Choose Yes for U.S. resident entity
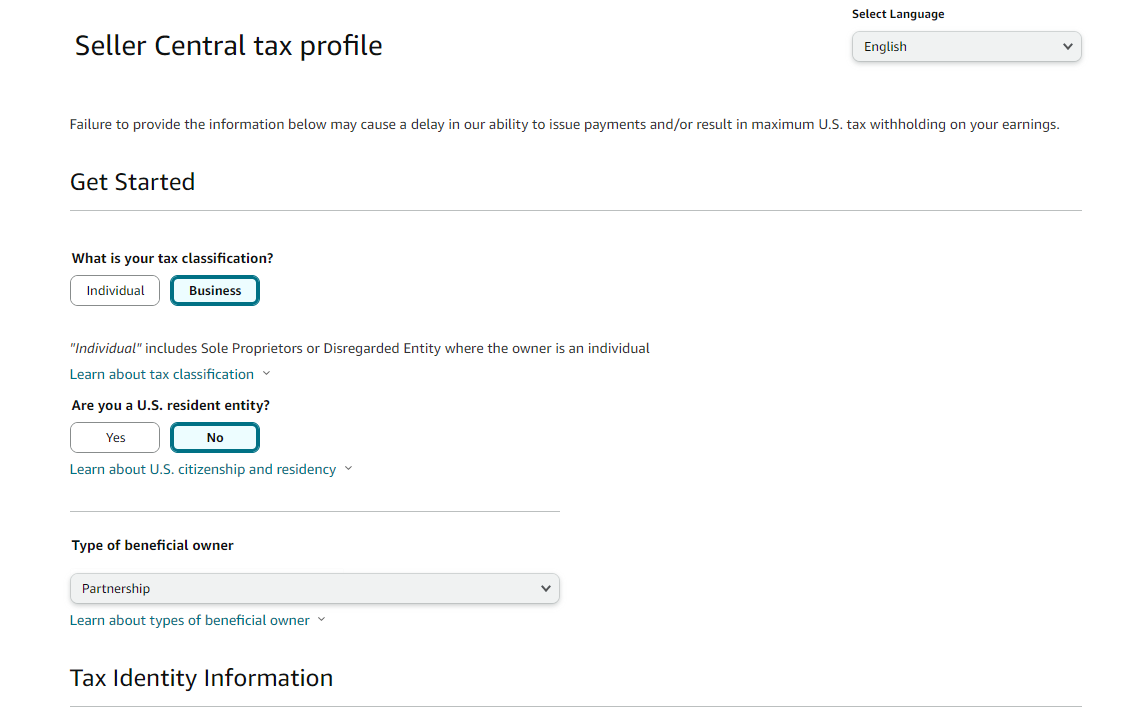This screenshot has width=1148, height=720. 115,438
